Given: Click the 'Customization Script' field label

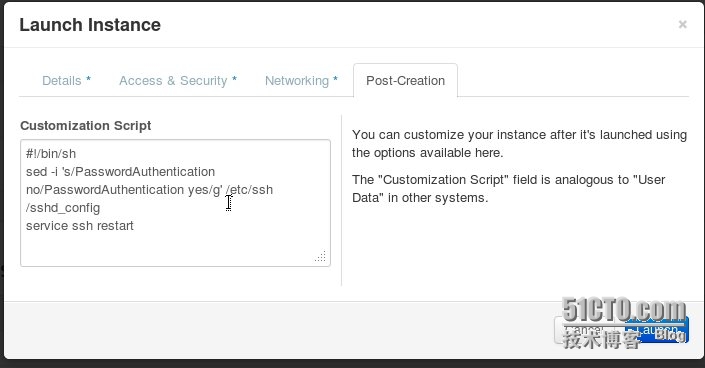Looking at the screenshot, I should [85, 126].
